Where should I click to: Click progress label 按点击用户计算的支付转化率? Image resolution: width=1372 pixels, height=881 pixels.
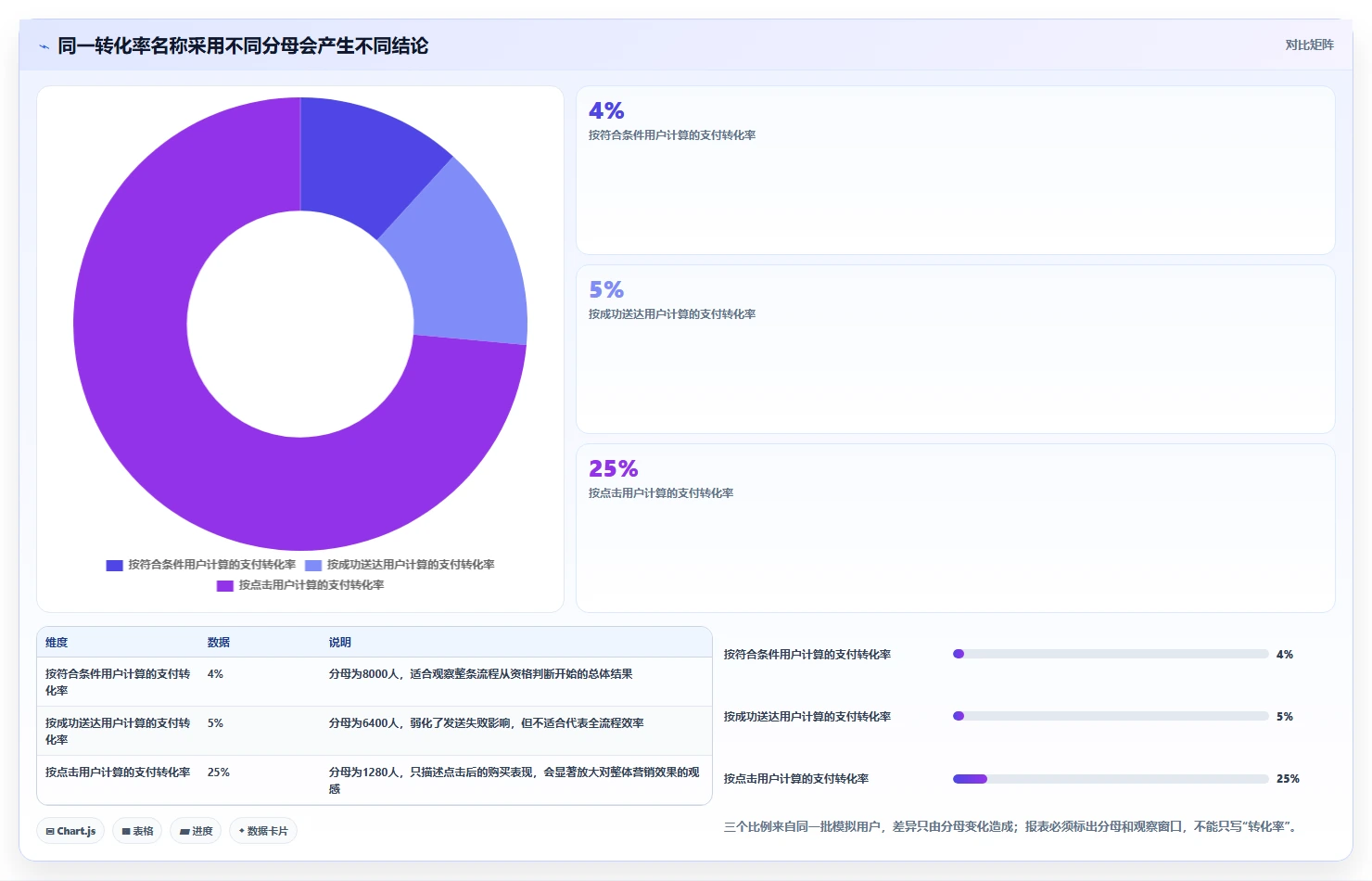click(x=796, y=779)
